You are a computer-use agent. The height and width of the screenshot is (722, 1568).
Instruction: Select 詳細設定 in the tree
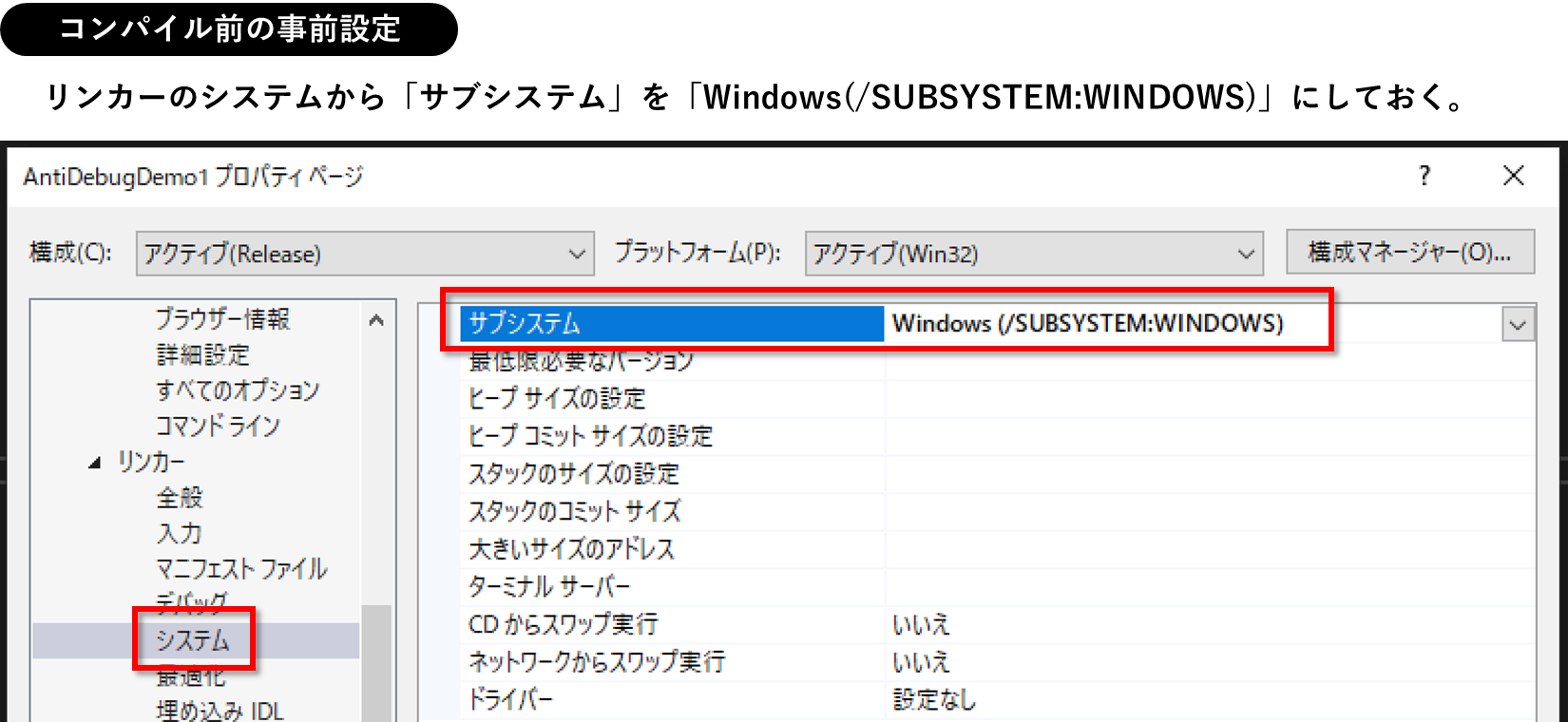click(202, 355)
